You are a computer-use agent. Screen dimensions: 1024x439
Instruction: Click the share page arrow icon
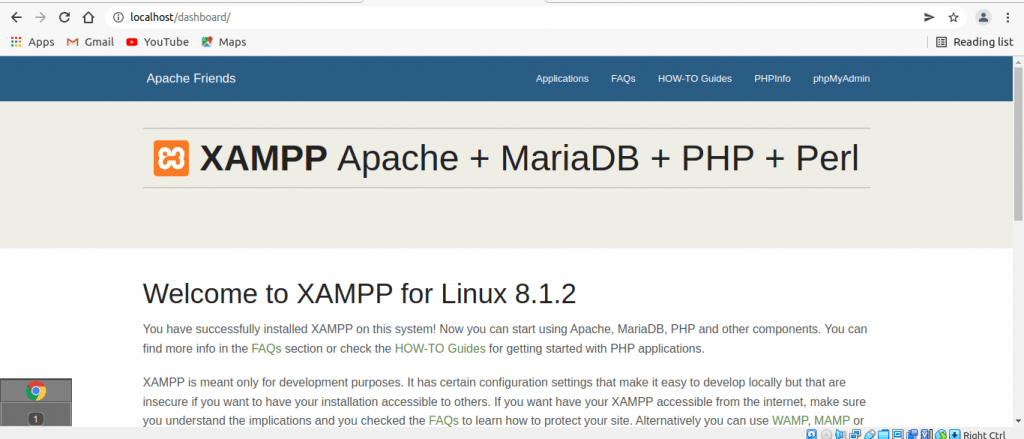pos(929,18)
